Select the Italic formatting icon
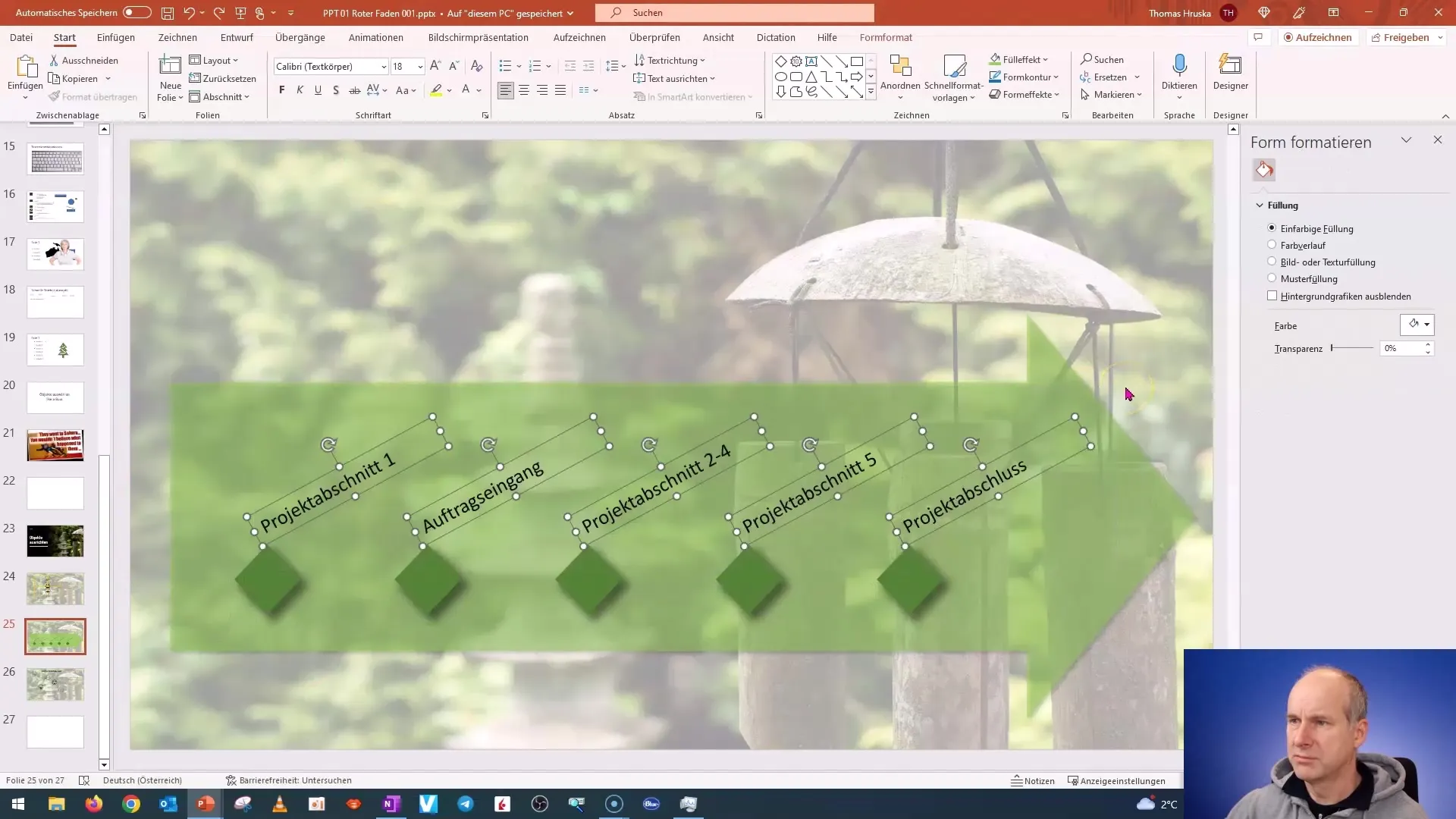This screenshot has height=819, width=1456. [300, 90]
